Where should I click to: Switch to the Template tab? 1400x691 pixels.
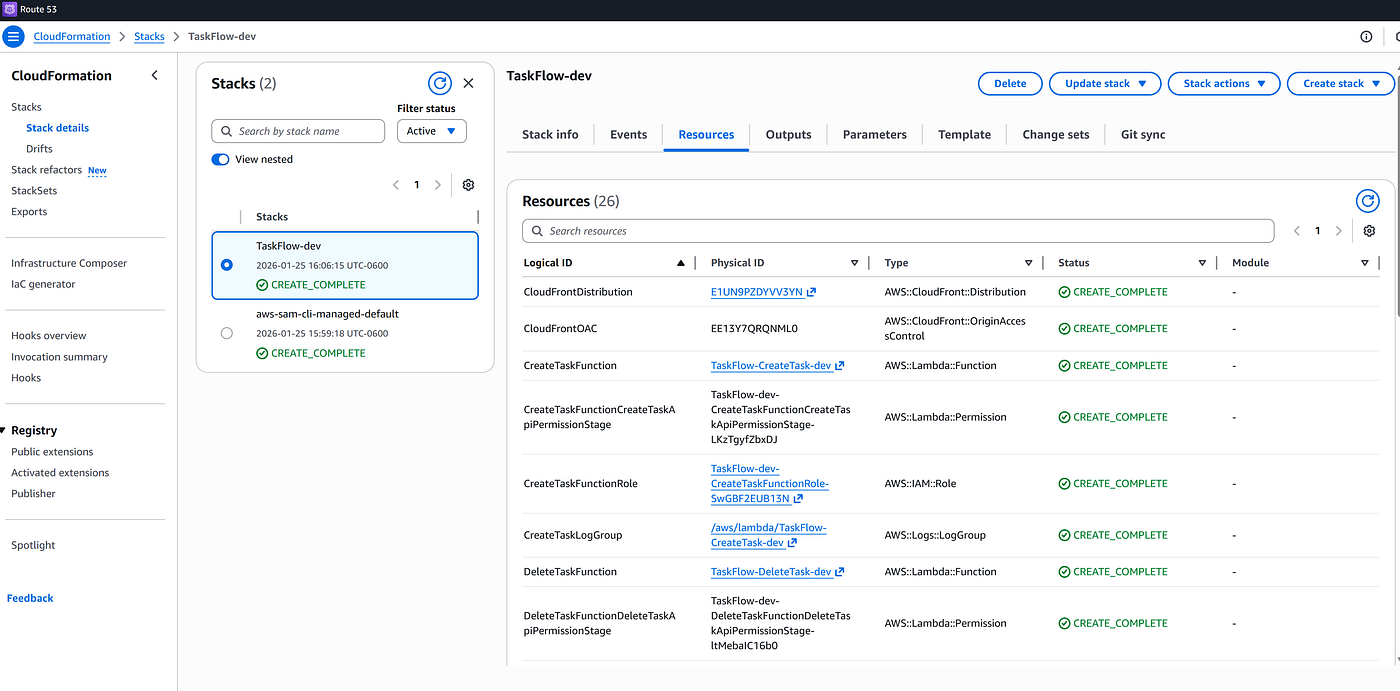pyautogui.click(x=965, y=134)
